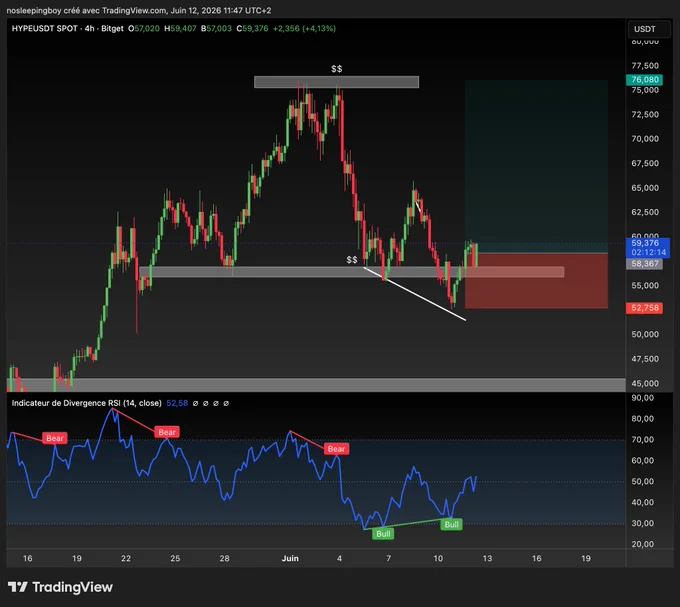This screenshot has width=680, height=607.
Task: Click the 80,00 RSI axis label
Action: coord(642,419)
